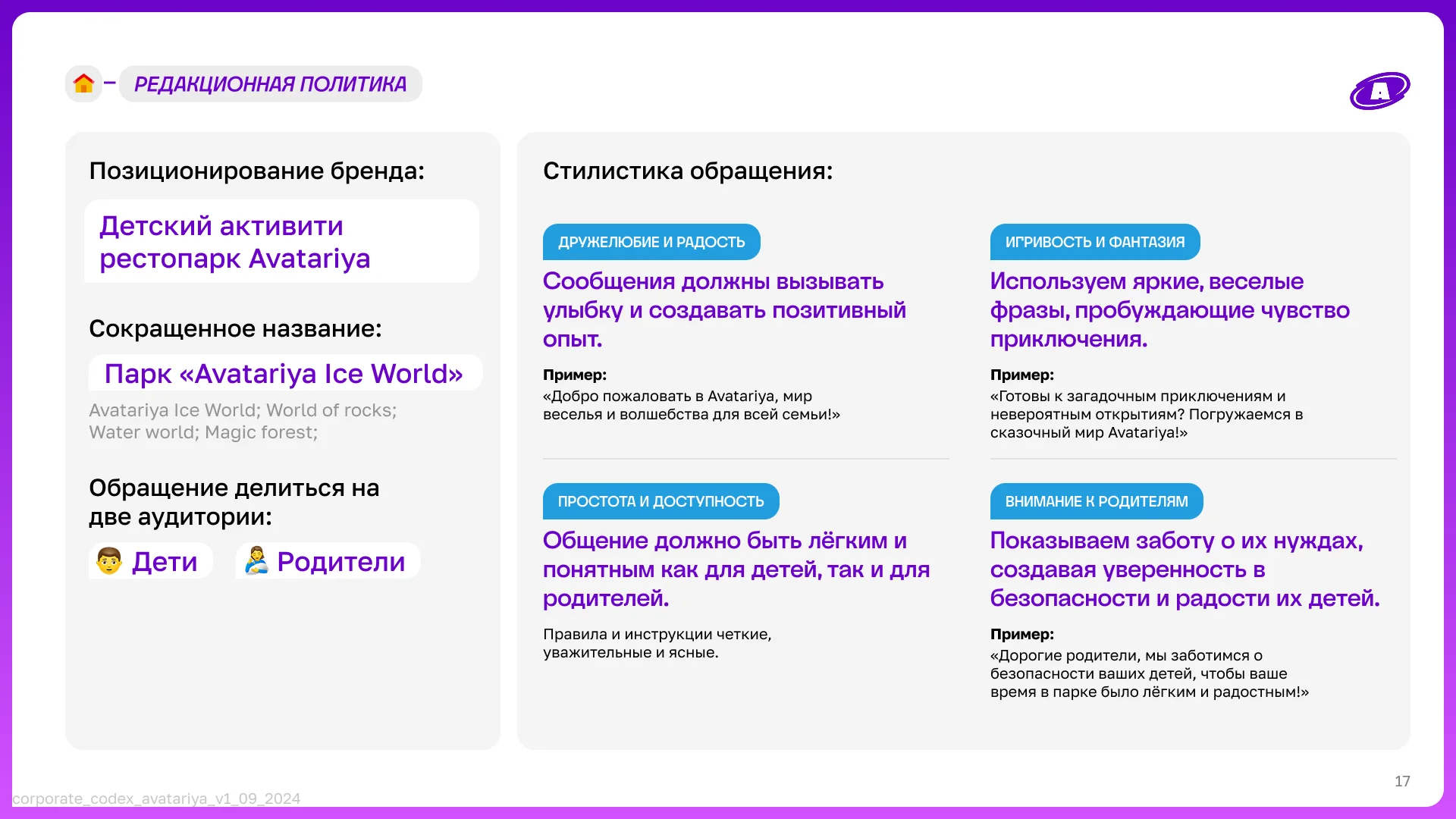Open the РЕДАКЦИОННАЯ ПОЛИТИКА section label
Viewport: 1456px width, 819px height.
(x=271, y=83)
